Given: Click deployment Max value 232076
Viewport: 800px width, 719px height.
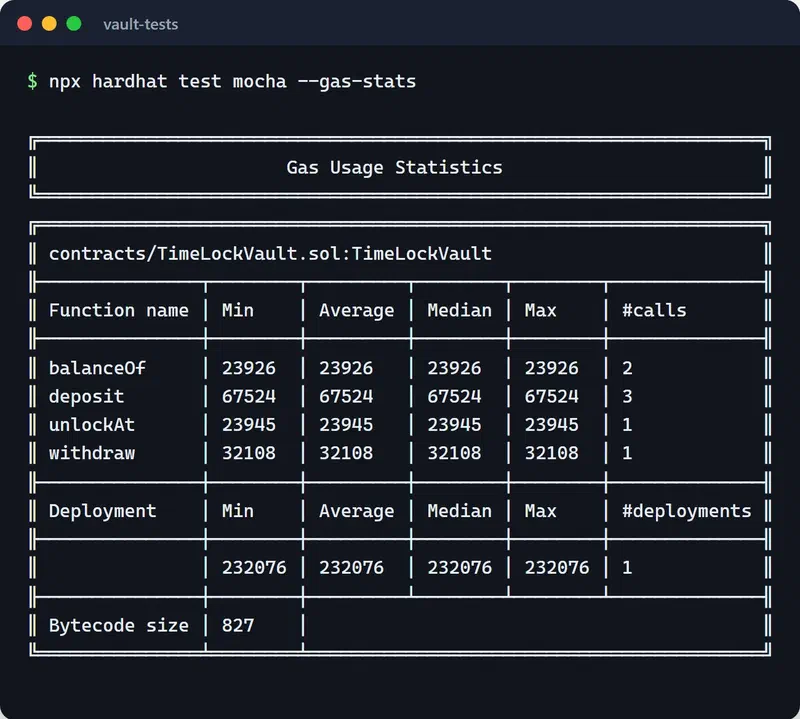Looking at the screenshot, I should (557, 567).
